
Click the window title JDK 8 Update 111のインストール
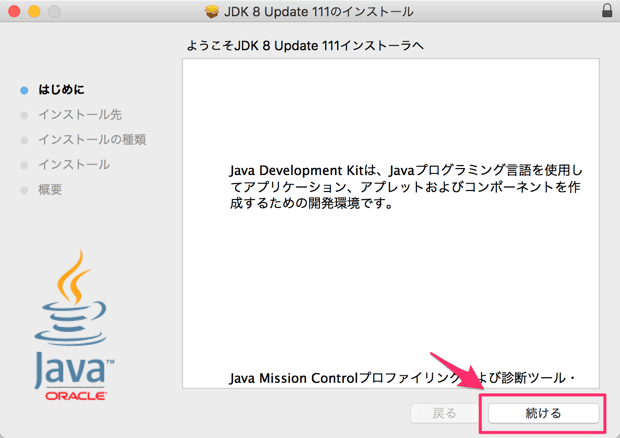pos(319,11)
